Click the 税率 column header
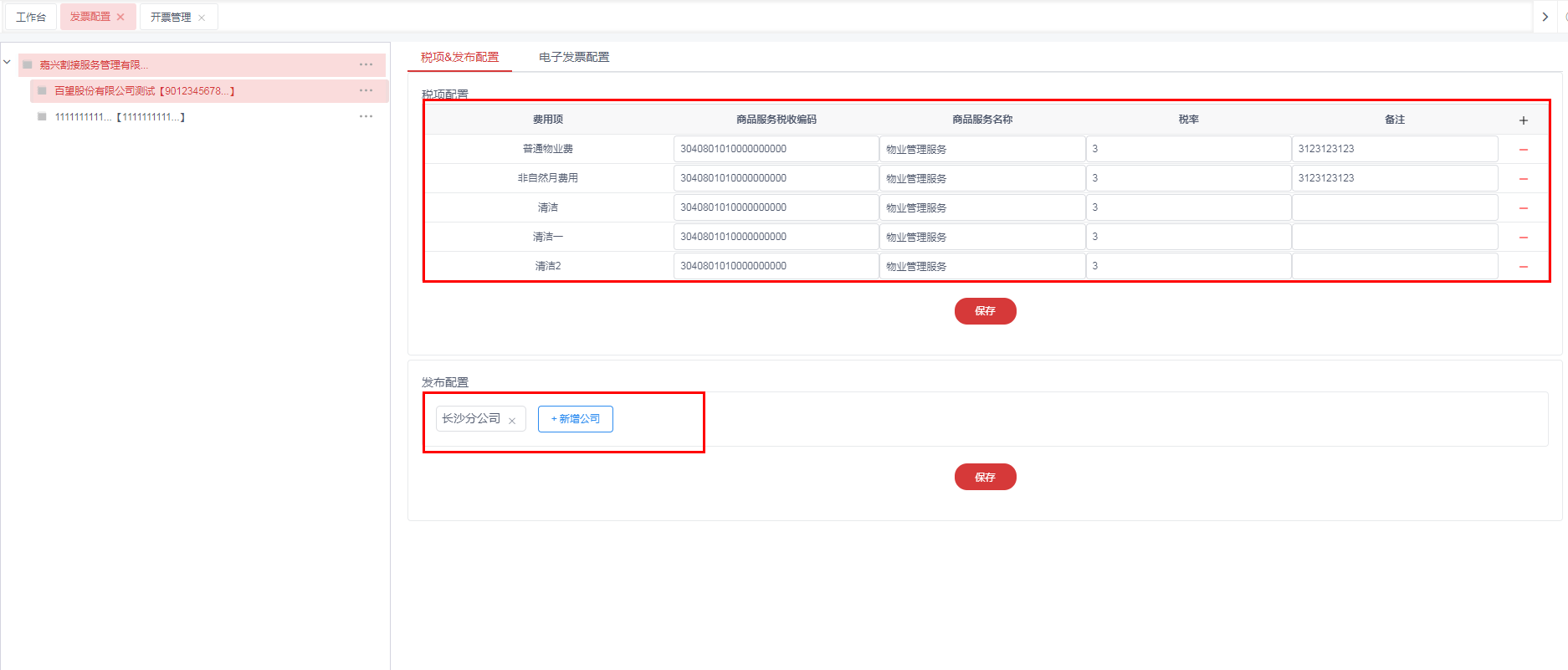 click(1189, 120)
